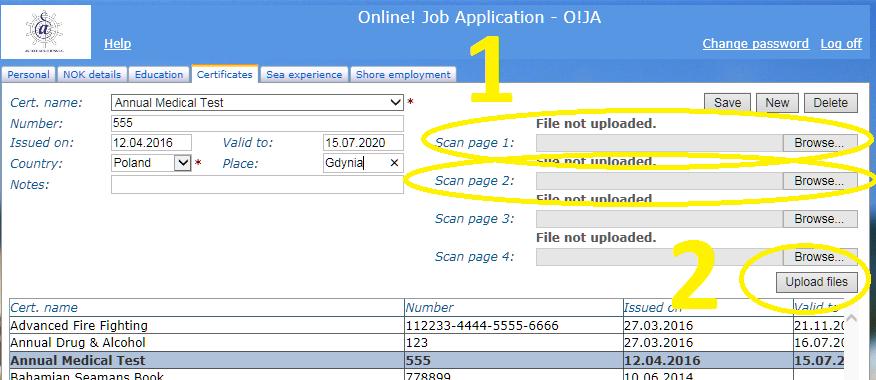Click the company logo image
The image size is (876, 380).
[x=46, y=32]
